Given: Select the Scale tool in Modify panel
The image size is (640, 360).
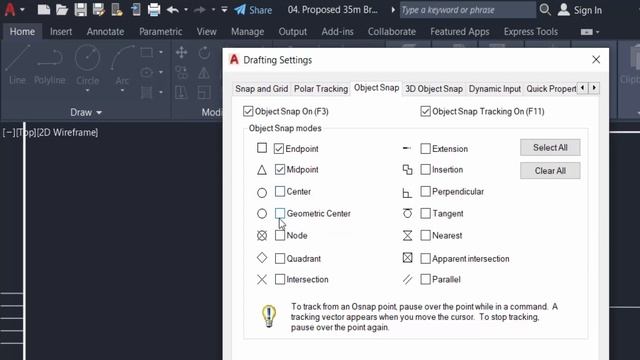Looking at the screenshot, I should [x=204, y=93].
